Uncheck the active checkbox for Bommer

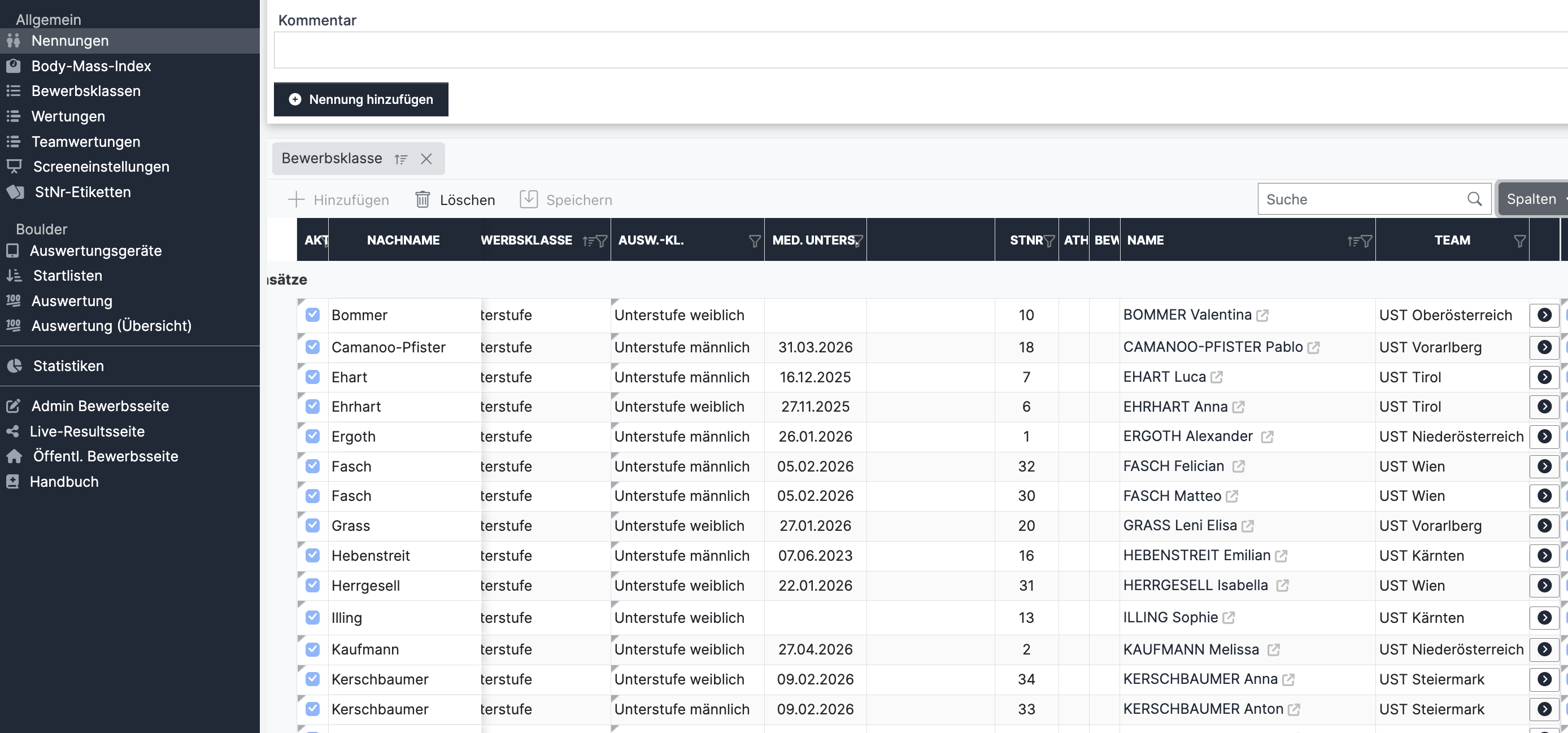pyautogui.click(x=312, y=315)
